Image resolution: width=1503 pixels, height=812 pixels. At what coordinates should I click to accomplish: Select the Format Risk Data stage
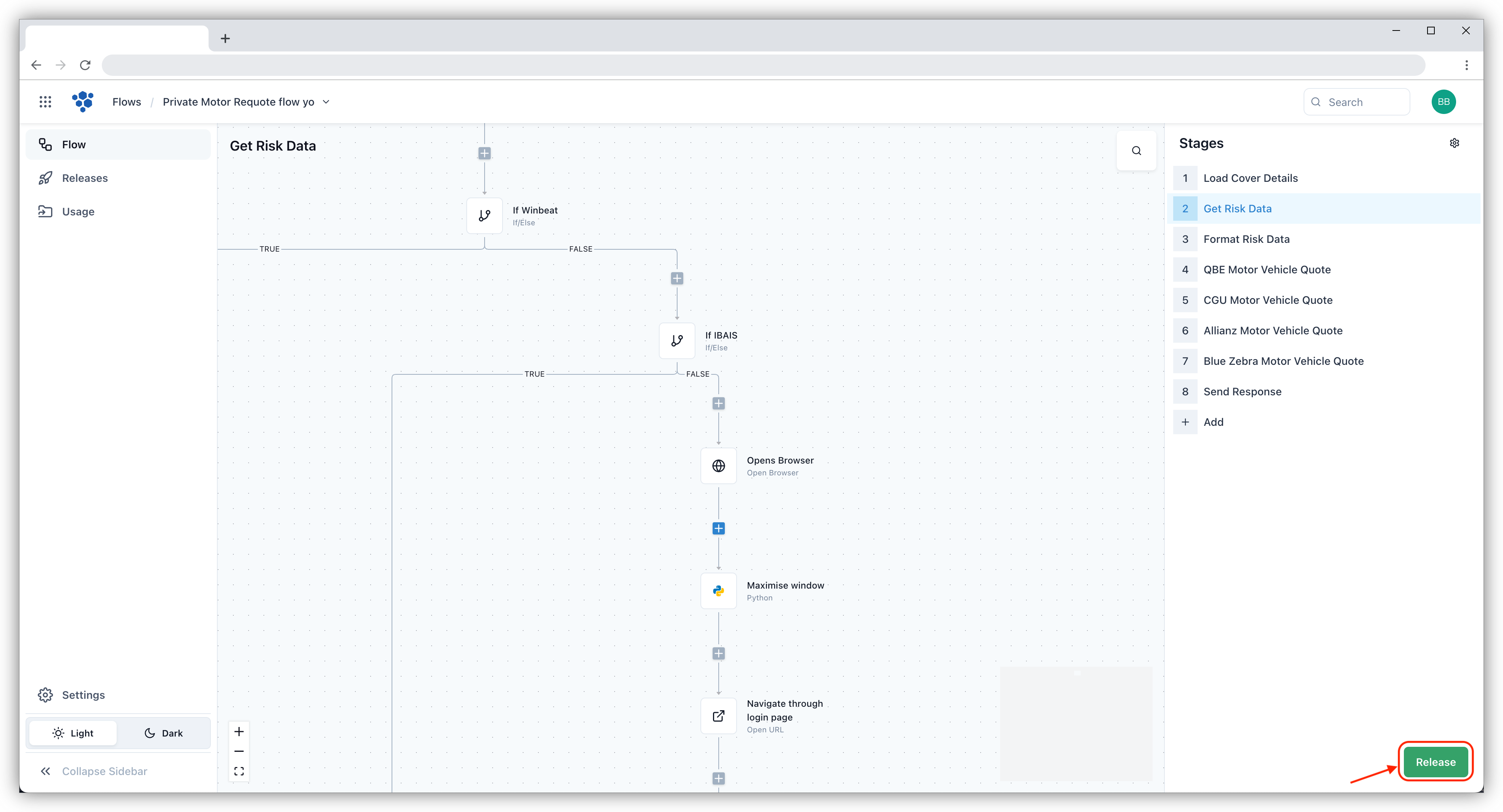[1246, 239]
